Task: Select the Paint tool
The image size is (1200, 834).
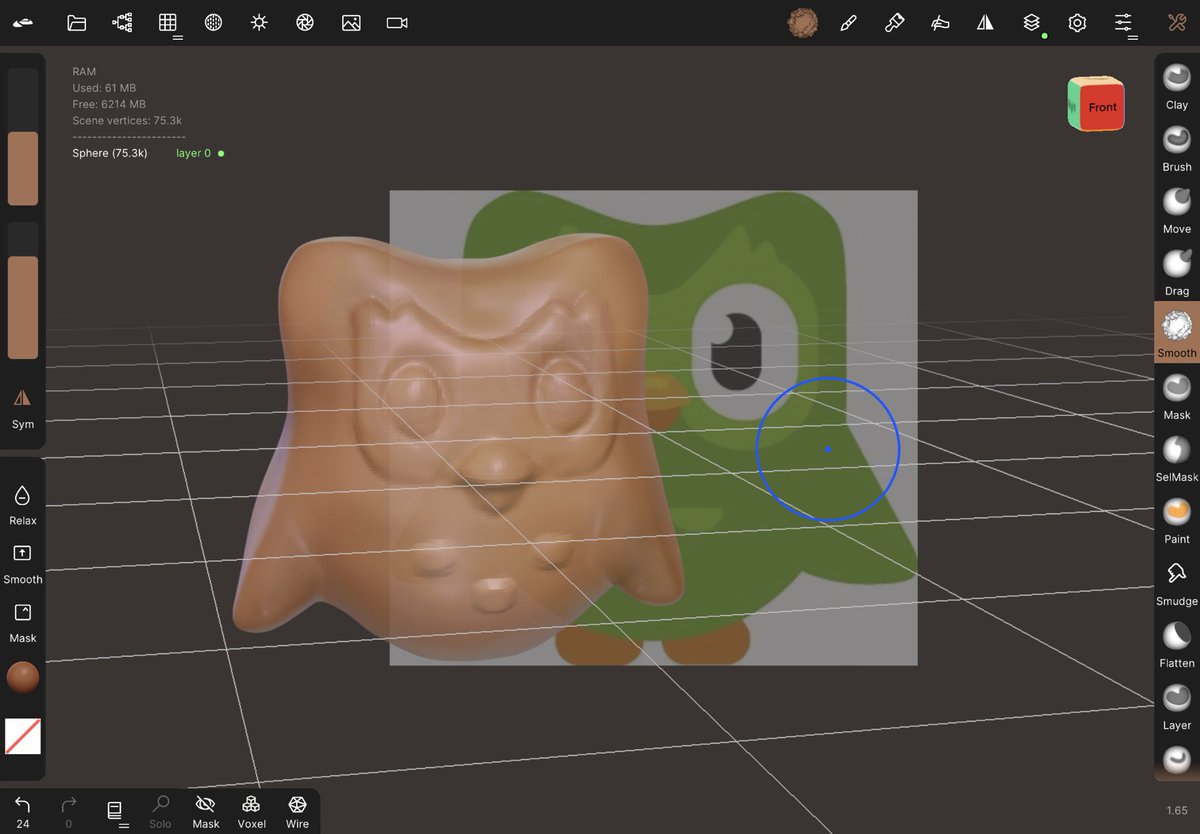Action: coord(1177,521)
